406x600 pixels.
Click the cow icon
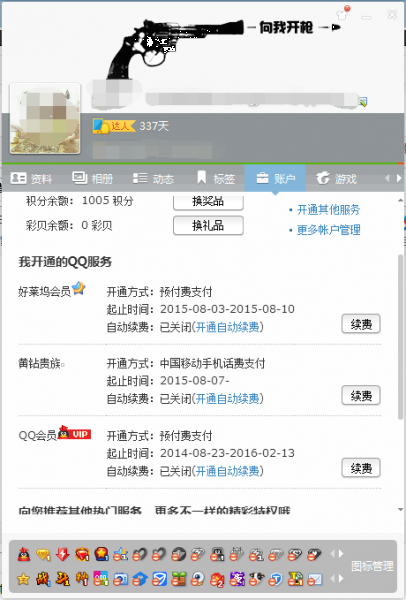point(256,579)
